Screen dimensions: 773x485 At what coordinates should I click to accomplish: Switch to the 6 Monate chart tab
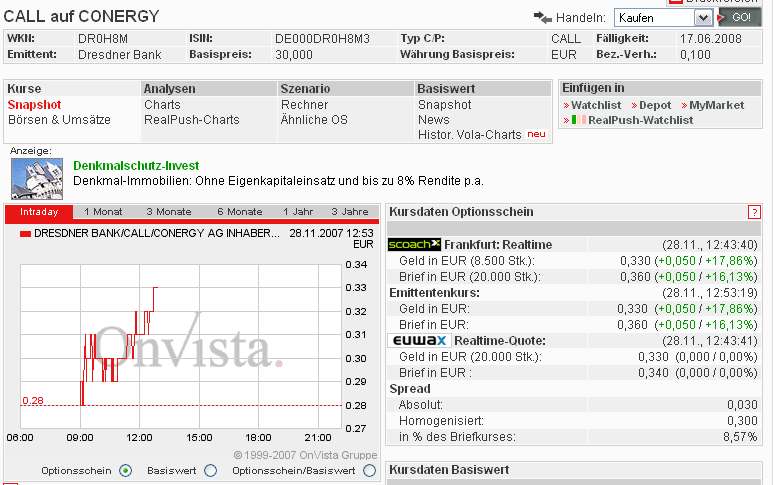click(240, 212)
